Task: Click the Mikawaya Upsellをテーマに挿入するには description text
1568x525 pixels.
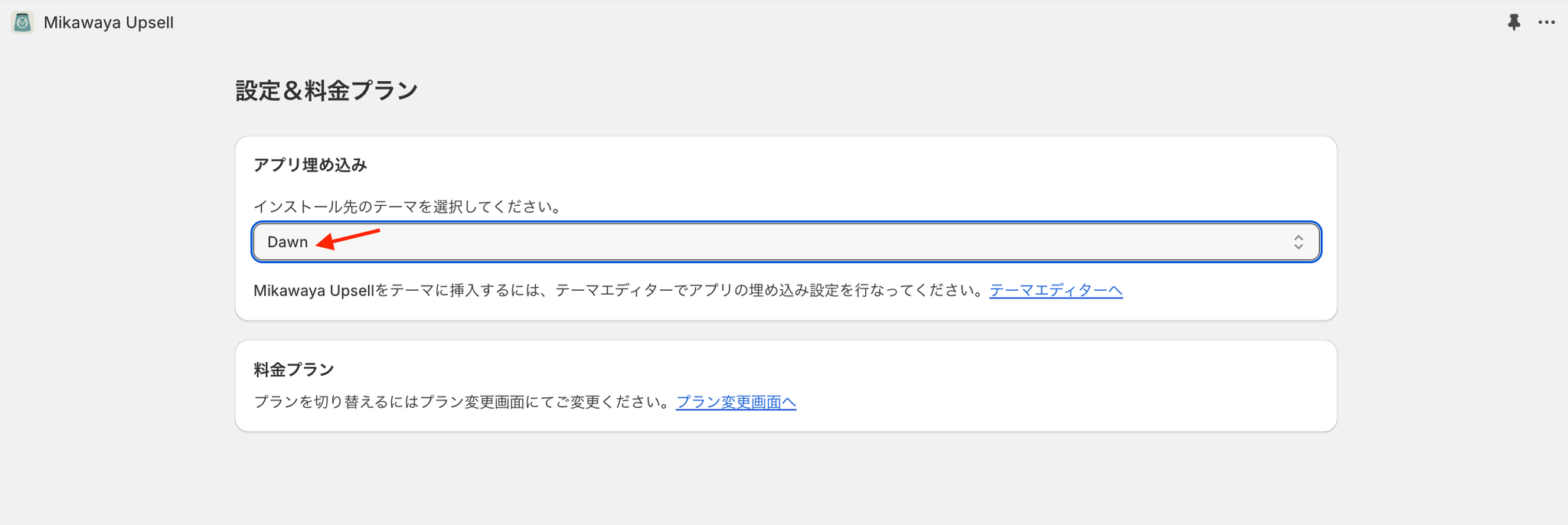Action: (x=612, y=290)
